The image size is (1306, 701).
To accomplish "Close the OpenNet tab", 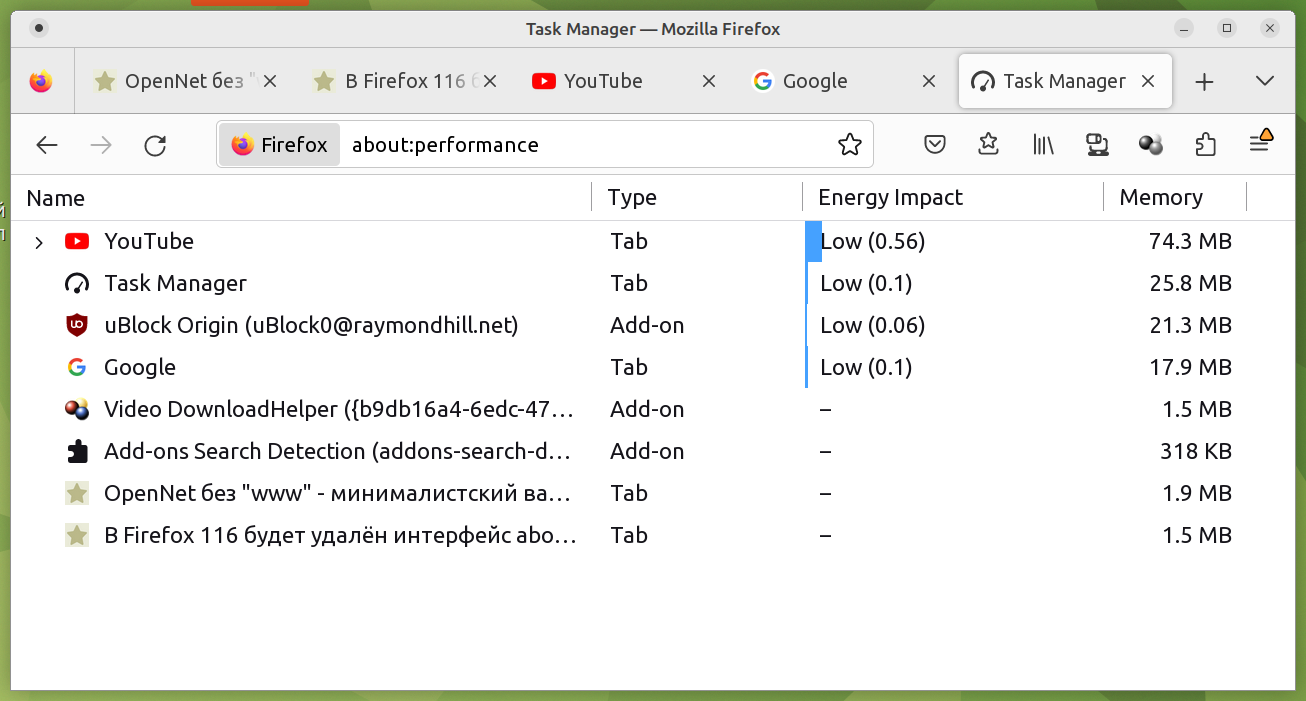I will click(269, 82).
